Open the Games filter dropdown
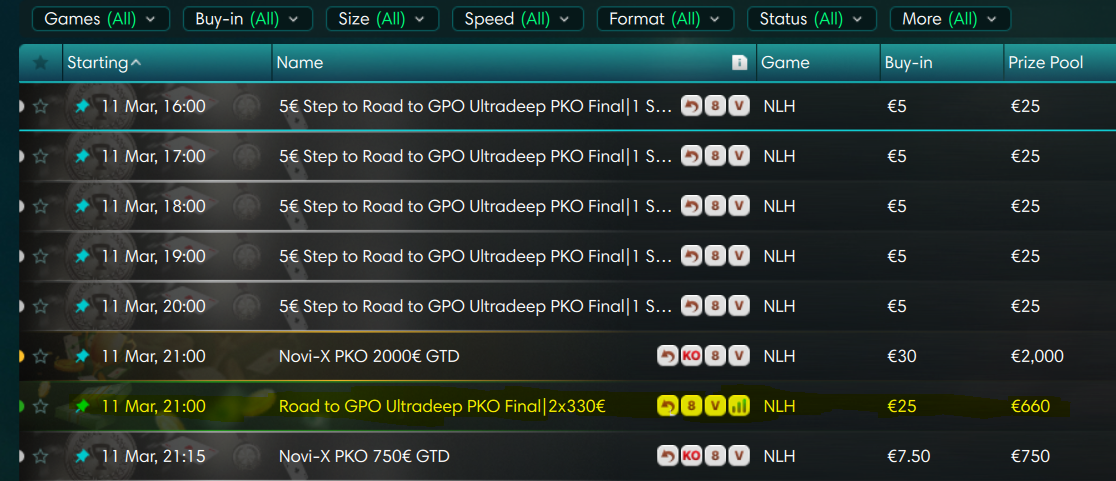Screen dimensions: 1116x481 [x=100, y=19]
